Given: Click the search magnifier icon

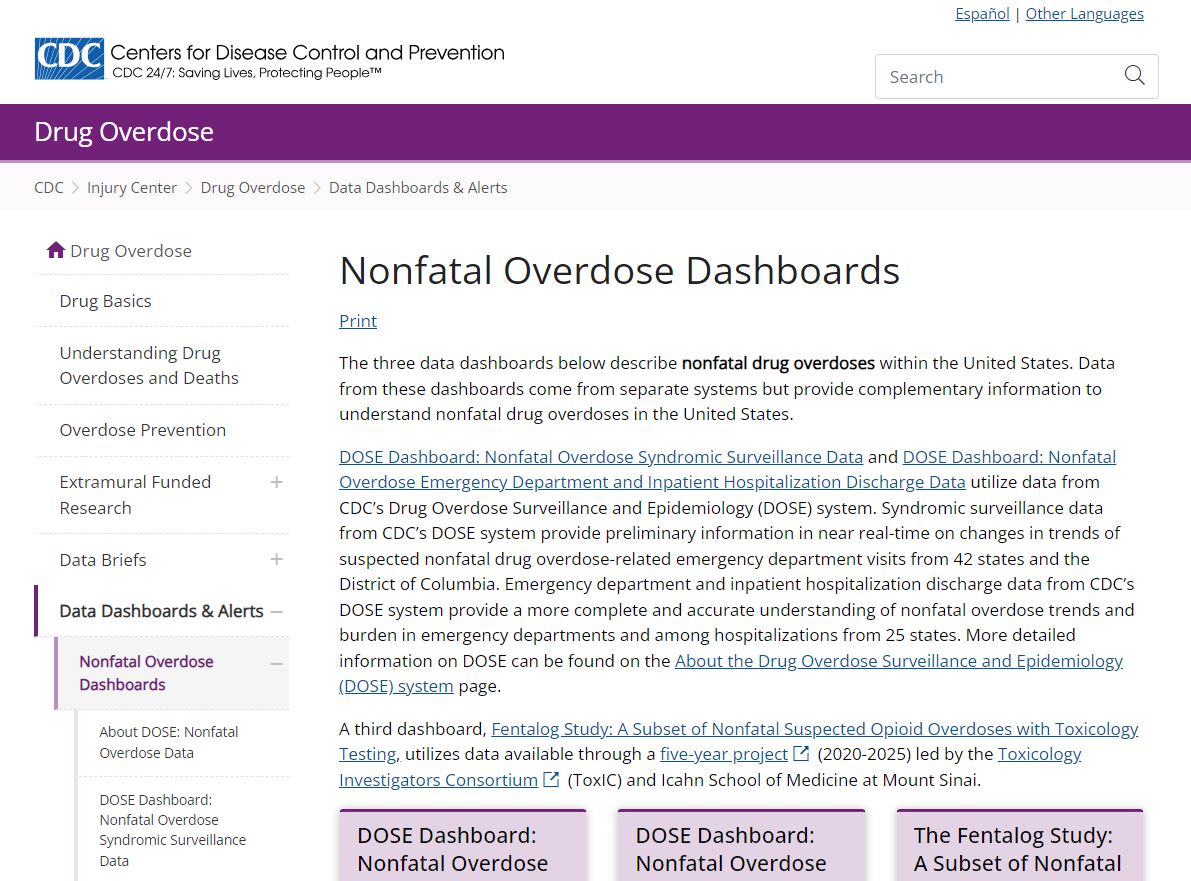Looking at the screenshot, I should tap(1134, 76).
